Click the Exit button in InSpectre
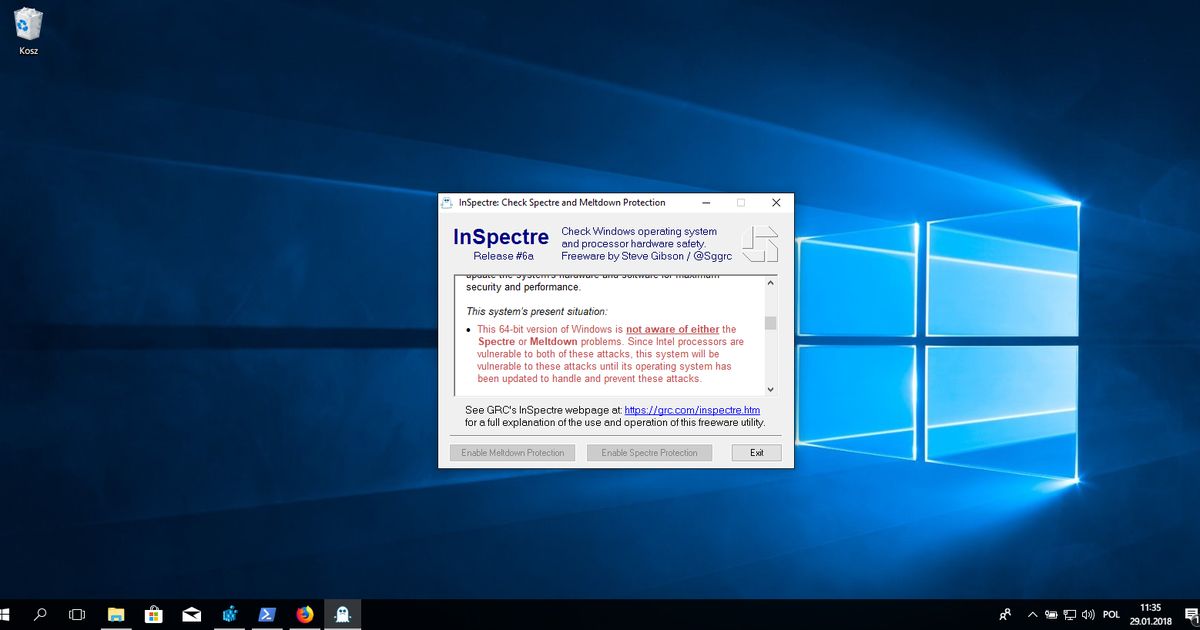This screenshot has width=1200, height=630. pos(756,452)
